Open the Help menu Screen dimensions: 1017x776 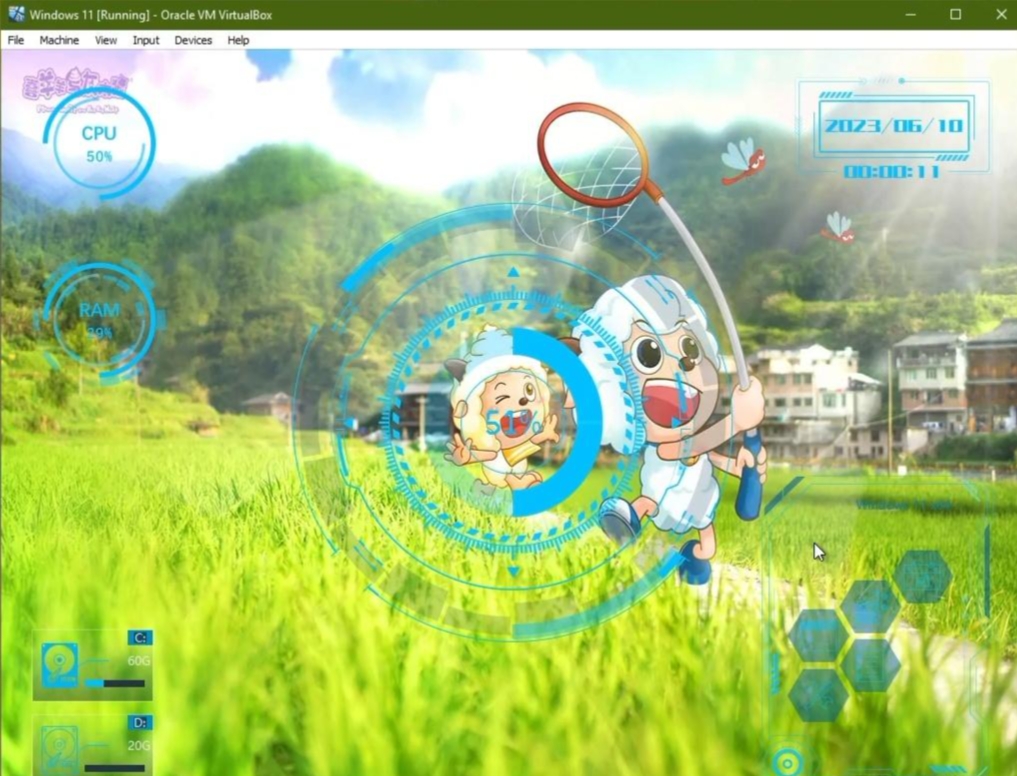point(238,40)
